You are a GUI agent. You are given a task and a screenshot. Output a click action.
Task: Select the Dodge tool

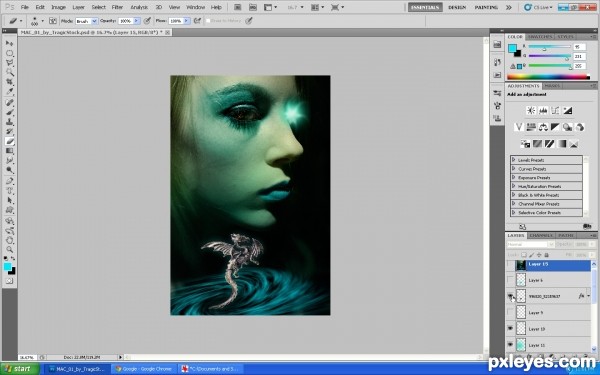coord(10,170)
